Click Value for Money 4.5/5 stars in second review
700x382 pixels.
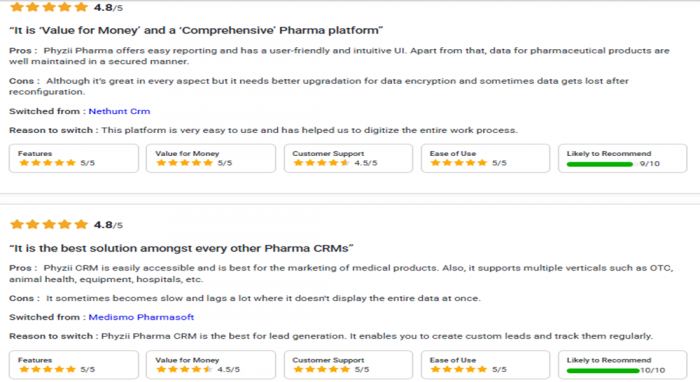pos(184,369)
